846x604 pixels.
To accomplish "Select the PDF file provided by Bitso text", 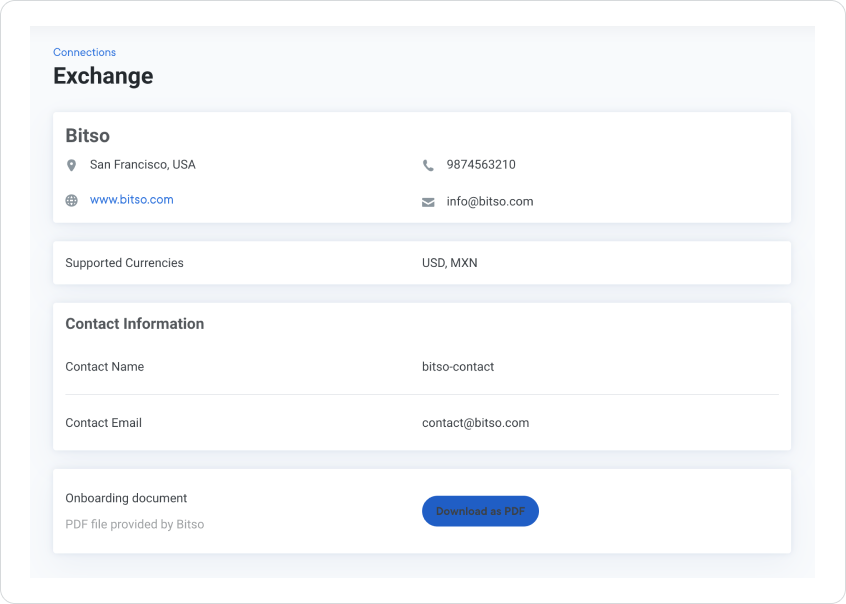I will click(x=134, y=524).
